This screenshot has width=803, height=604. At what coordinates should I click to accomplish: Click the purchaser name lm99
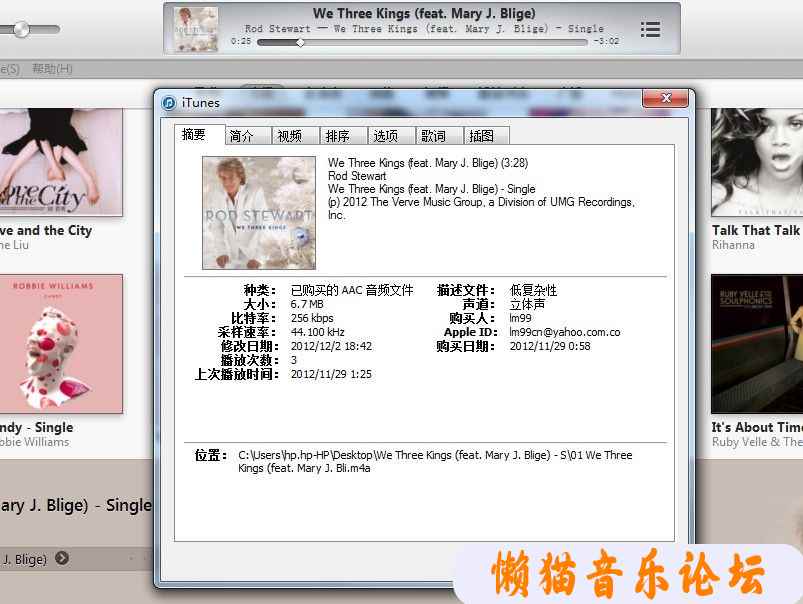tap(520, 318)
